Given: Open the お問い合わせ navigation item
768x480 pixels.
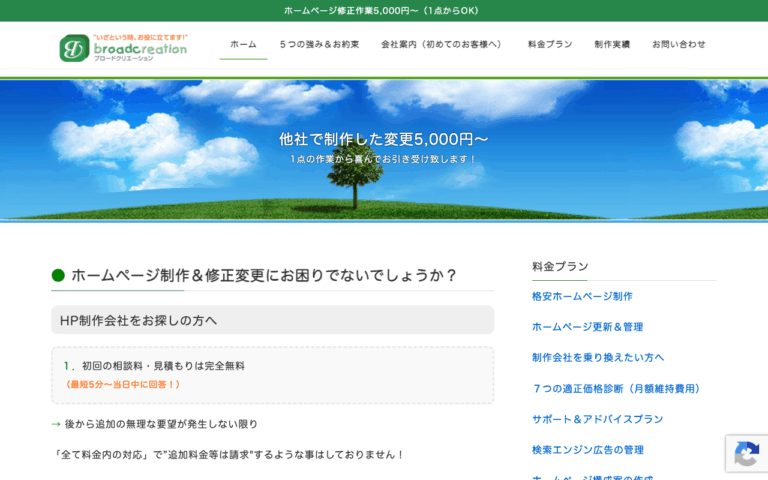Looking at the screenshot, I should [x=678, y=44].
